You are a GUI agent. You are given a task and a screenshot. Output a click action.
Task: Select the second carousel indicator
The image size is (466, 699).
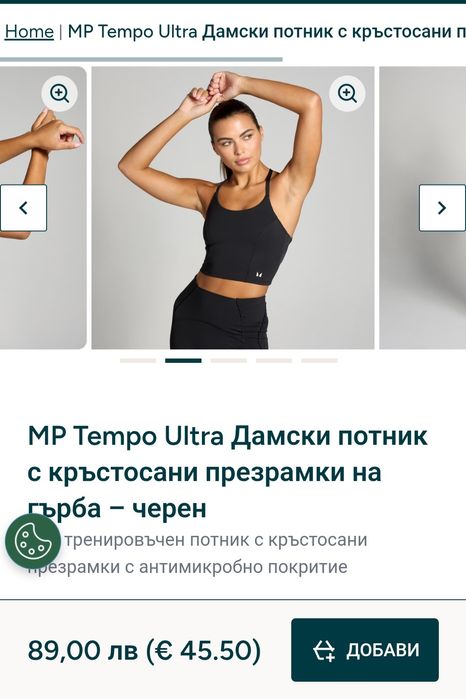(183, 360)
